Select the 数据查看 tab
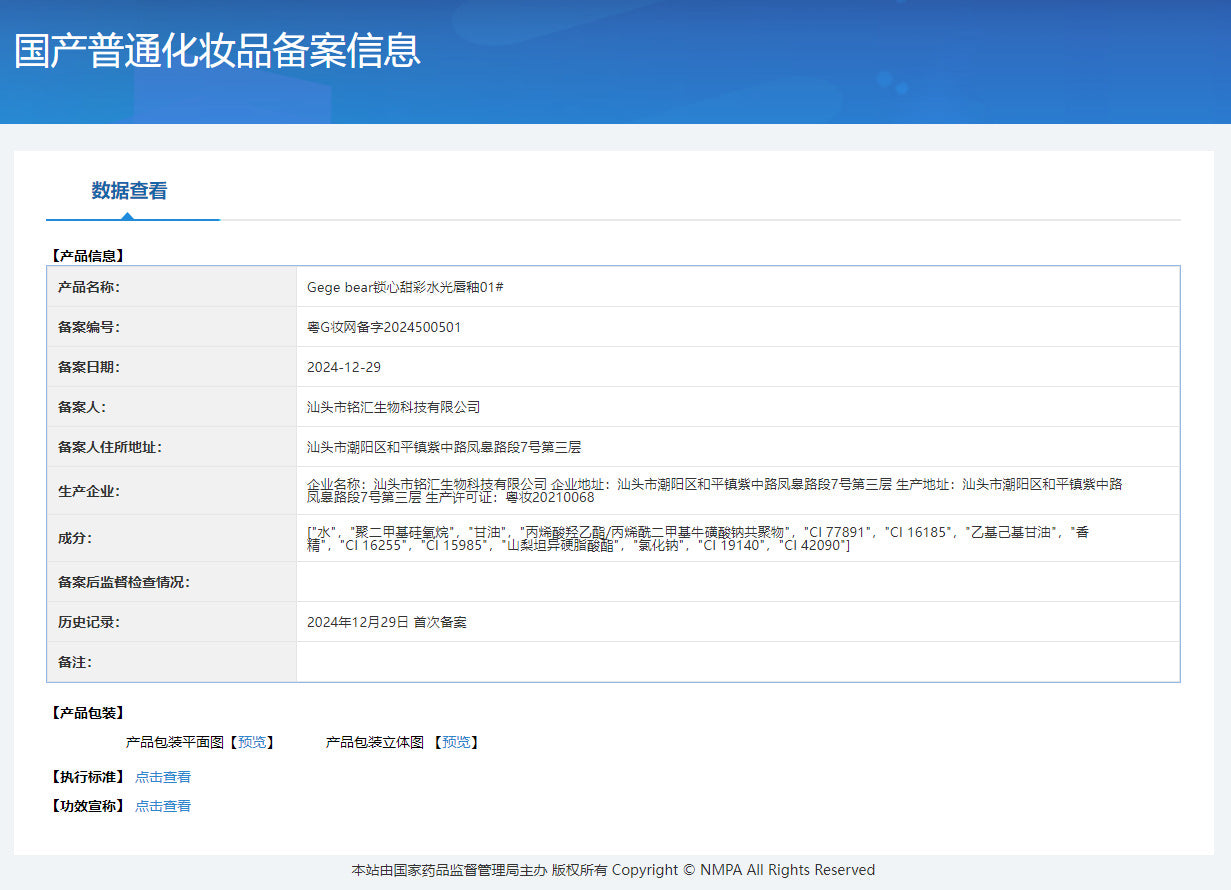Image resolution: width=1231 pixels, height=890 pixels. (x=129, y=191)
